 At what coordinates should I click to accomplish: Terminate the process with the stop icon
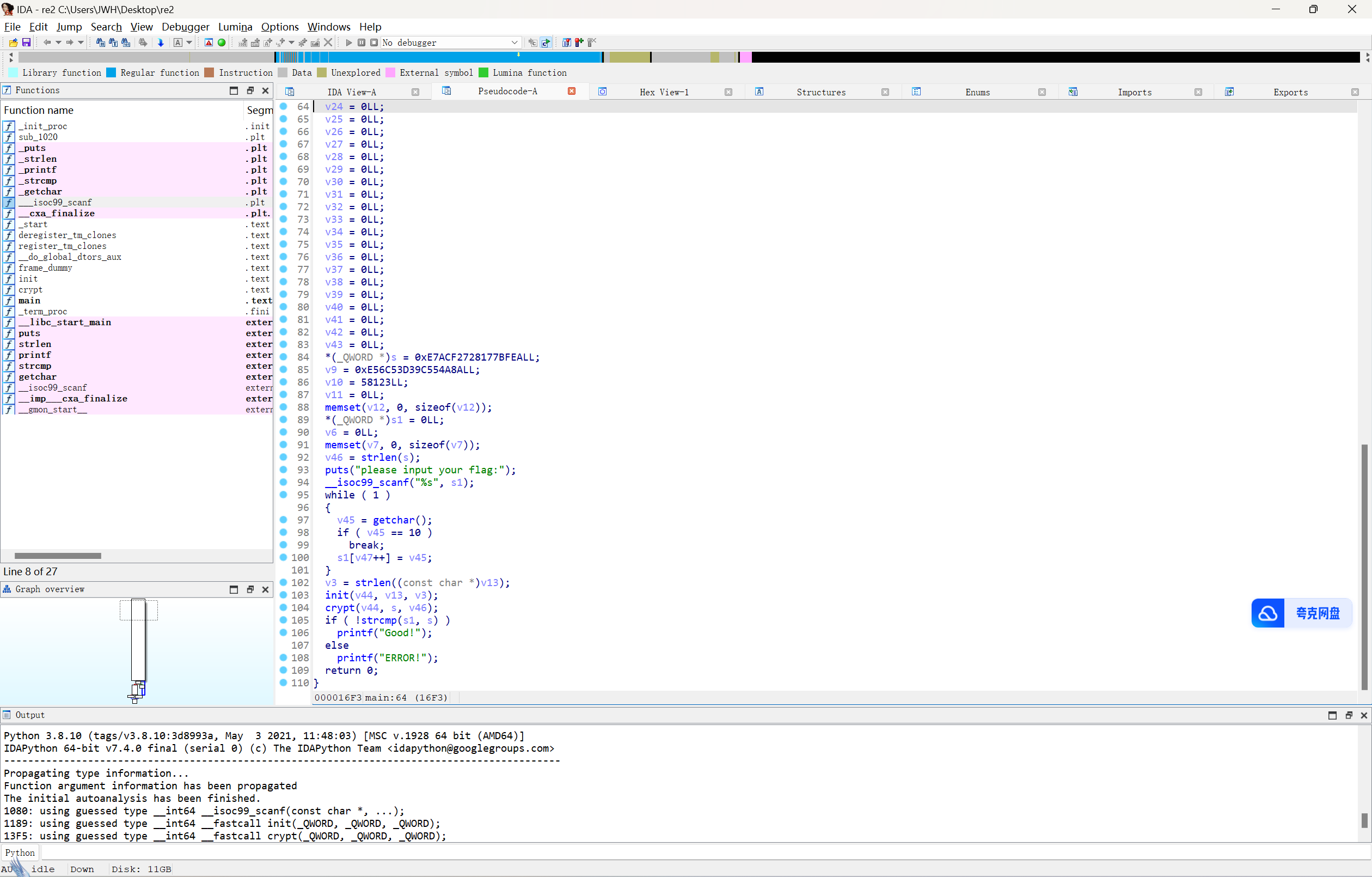click(374, 43)
